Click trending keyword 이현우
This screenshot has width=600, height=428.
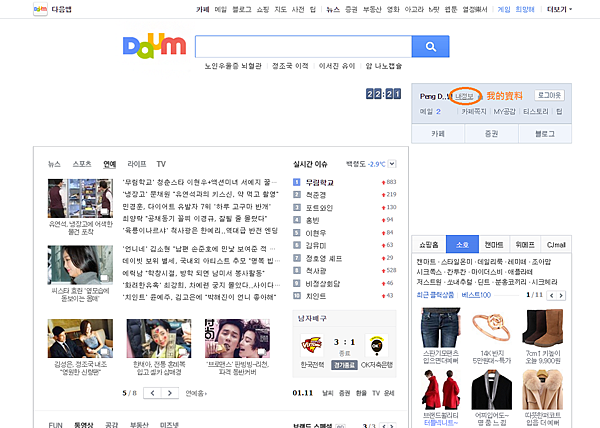click(316, 233)
